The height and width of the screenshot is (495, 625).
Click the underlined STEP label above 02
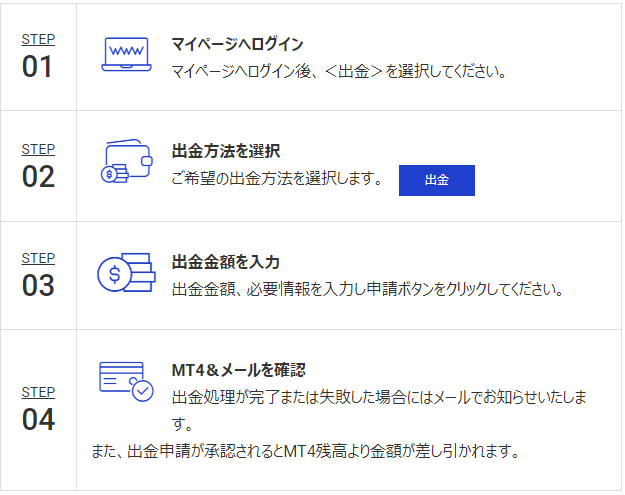[38, 149]
